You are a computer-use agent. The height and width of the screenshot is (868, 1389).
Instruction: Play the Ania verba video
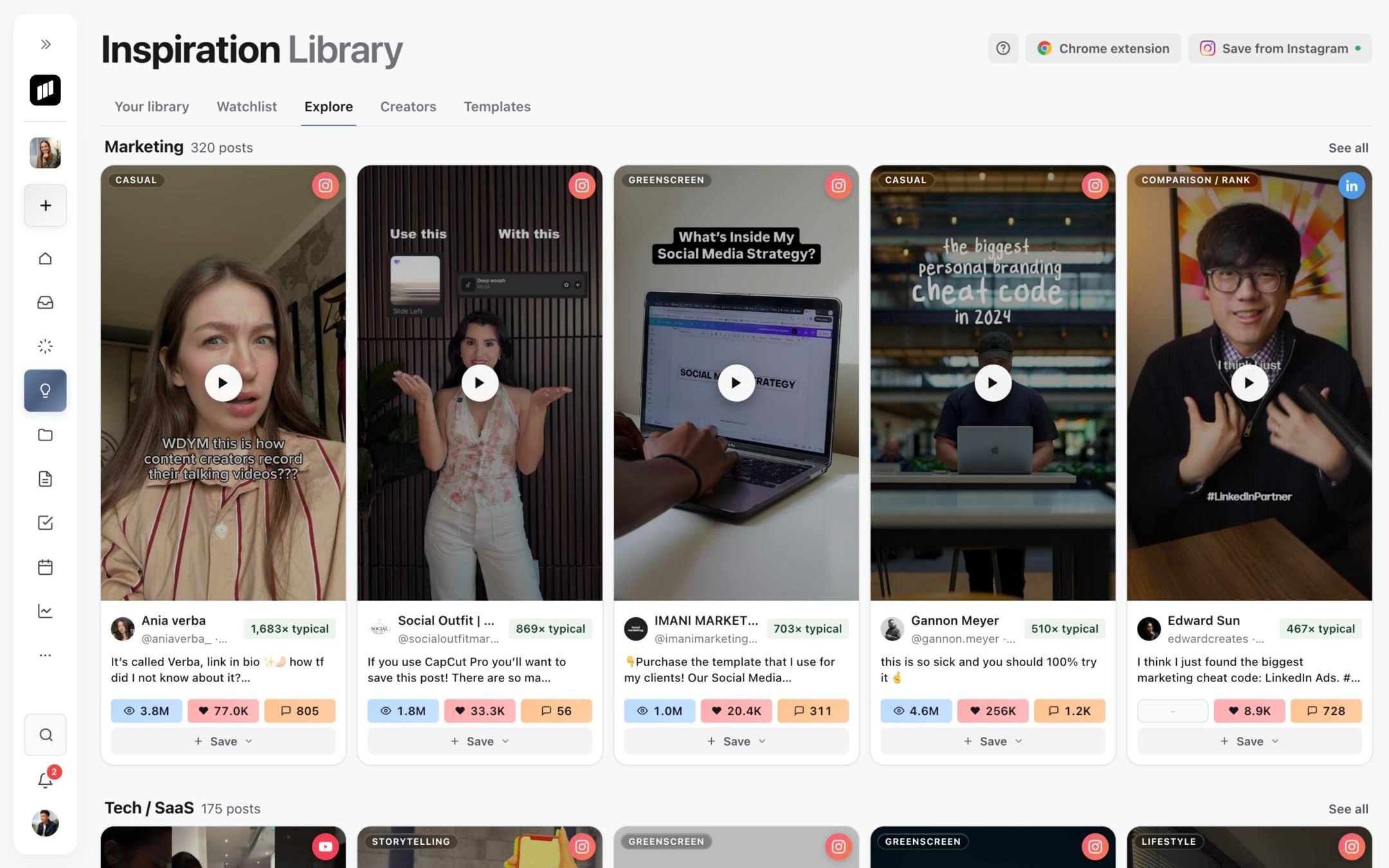pyautogui.click(x=223, y=383)
